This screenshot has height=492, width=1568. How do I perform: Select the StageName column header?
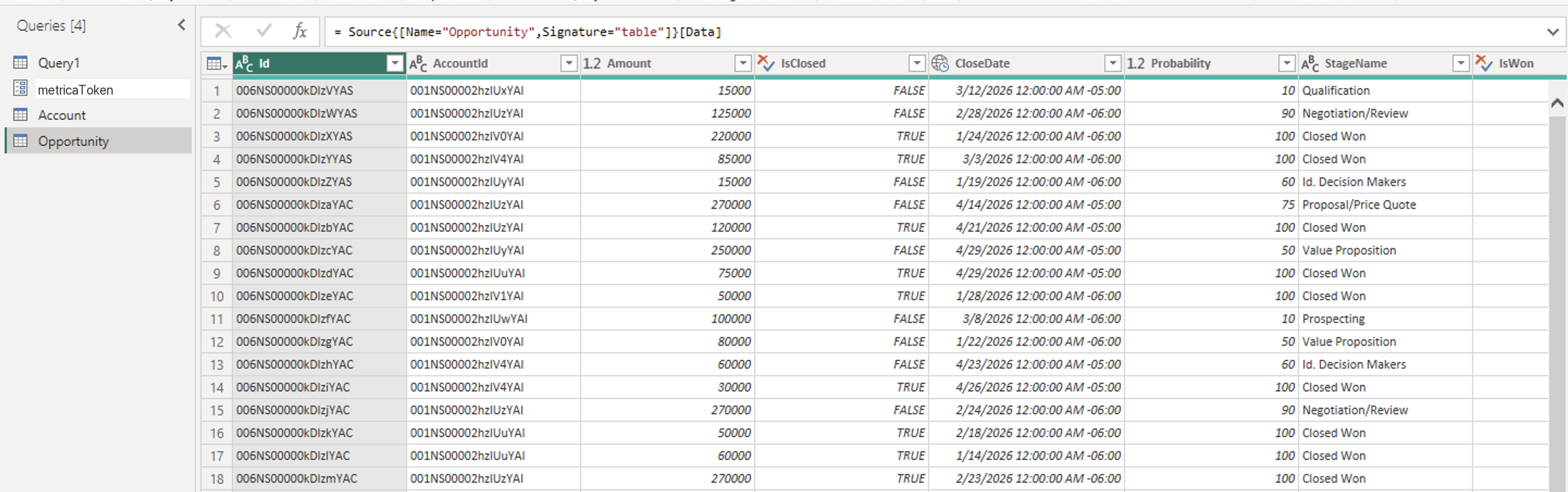(1385, 63)
